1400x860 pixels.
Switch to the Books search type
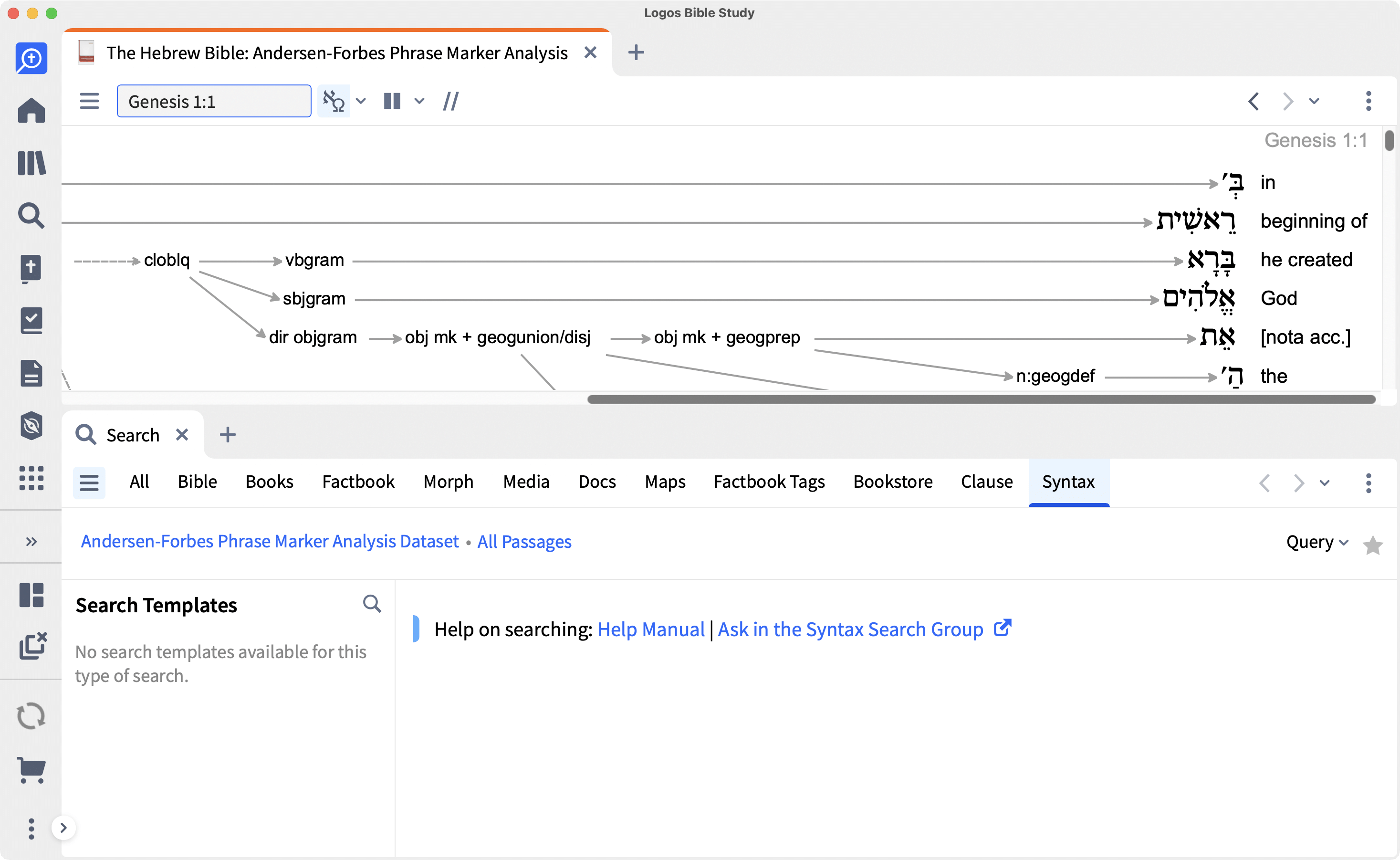click(270, 482)
